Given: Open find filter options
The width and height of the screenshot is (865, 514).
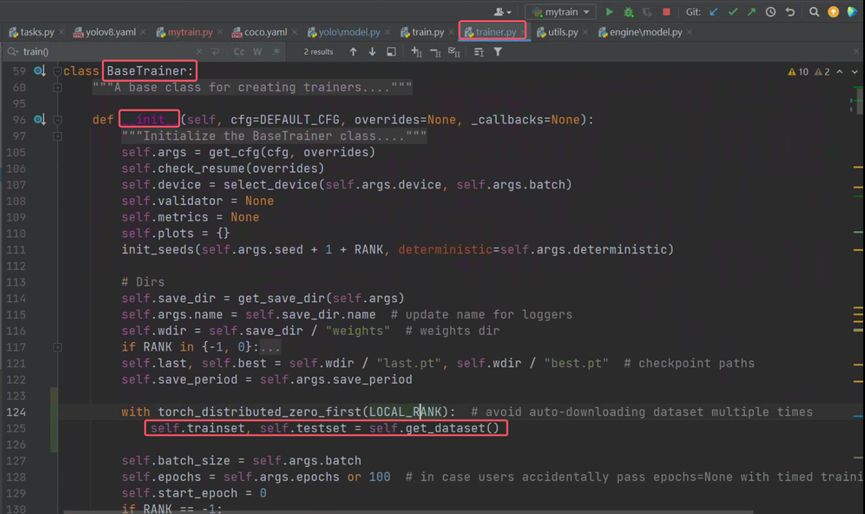Looking at the screenshot, I should click(498, 52).
